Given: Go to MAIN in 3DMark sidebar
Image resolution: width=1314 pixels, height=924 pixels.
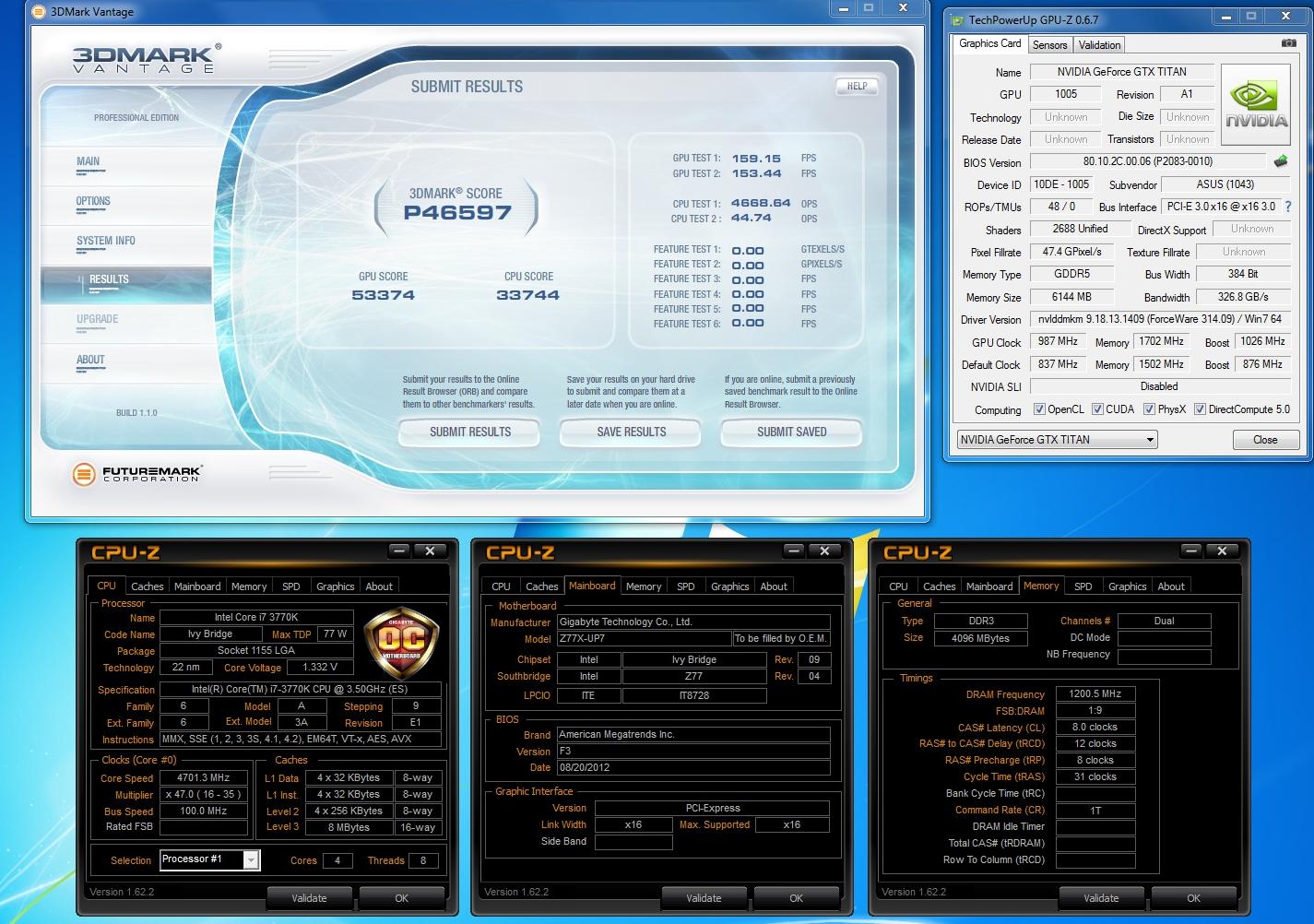Looking at the screenshot, I should click(x=89, y=161).
